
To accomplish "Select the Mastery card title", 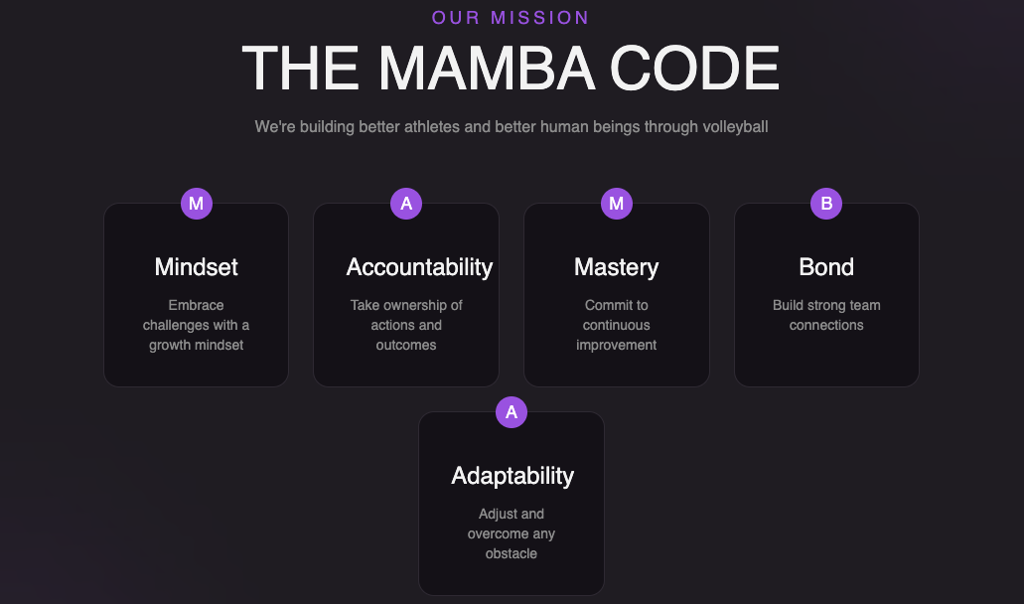I will pyautogui.click(x=616, y=267).
